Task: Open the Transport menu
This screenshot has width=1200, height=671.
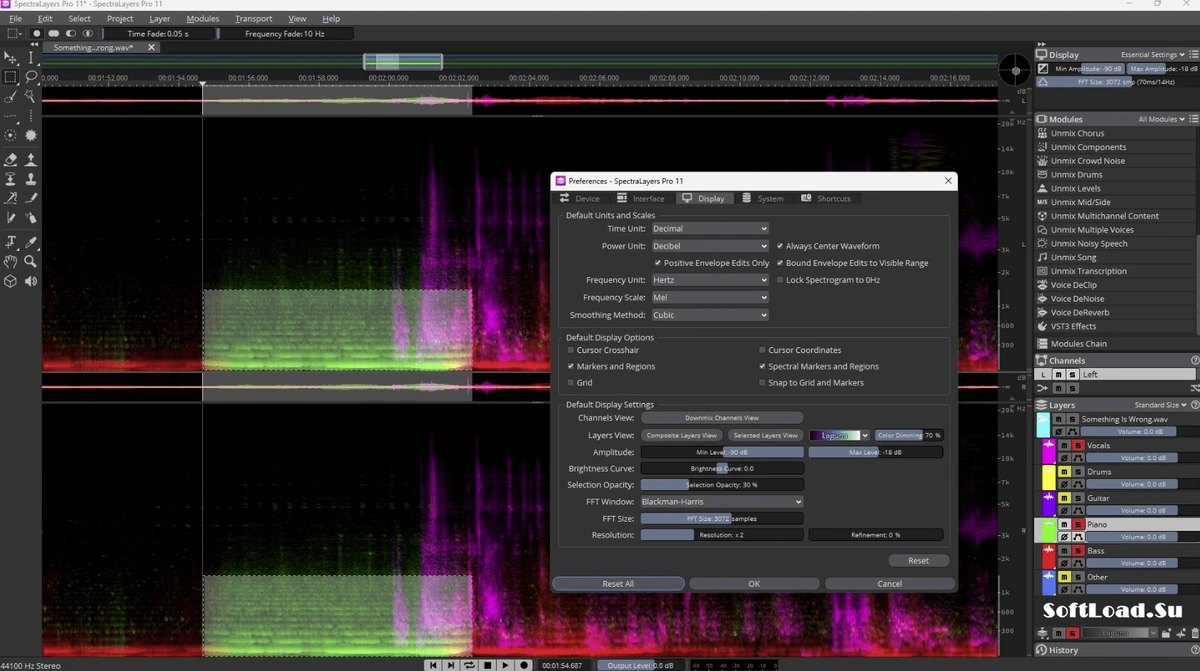Action: pyautogui.click(x=254, y=18)
